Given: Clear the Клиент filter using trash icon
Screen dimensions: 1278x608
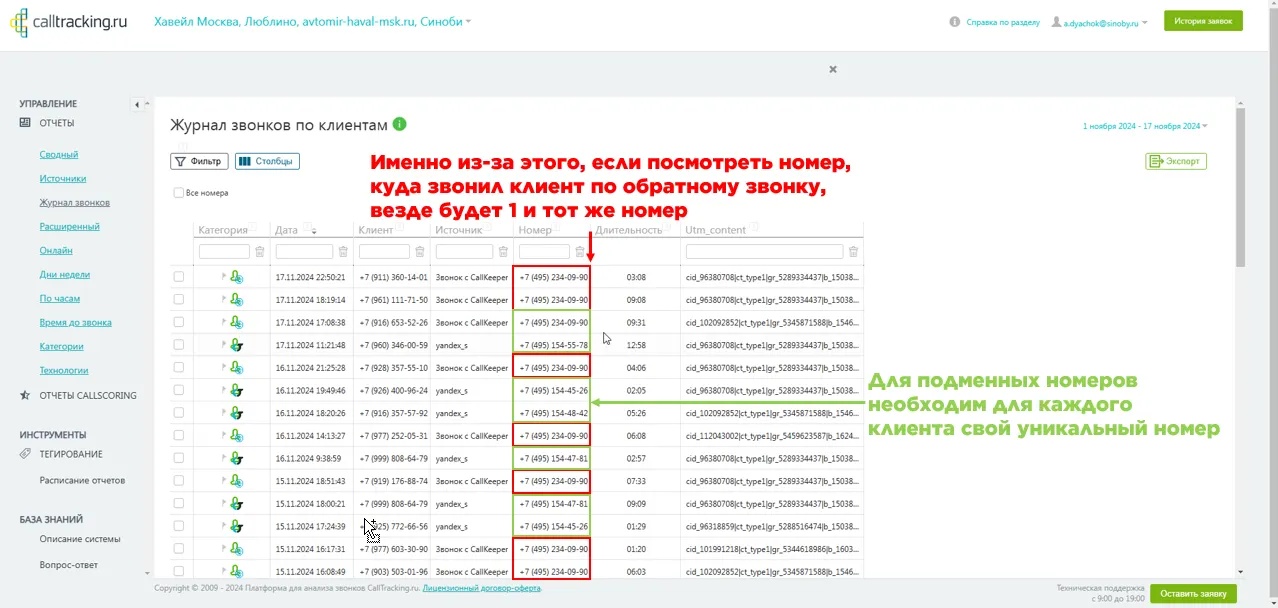Looking at the screenshot, I should 420,252.
